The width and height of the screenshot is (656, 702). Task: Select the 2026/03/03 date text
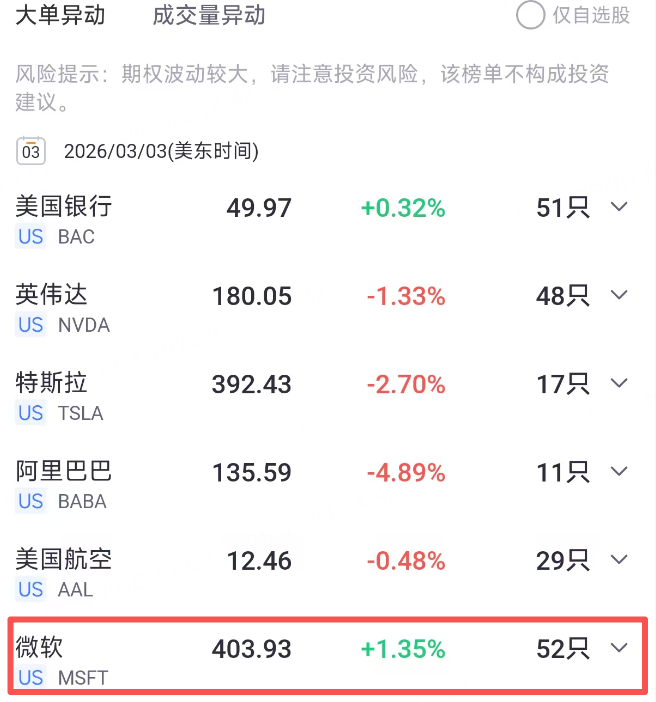point(161,151)
